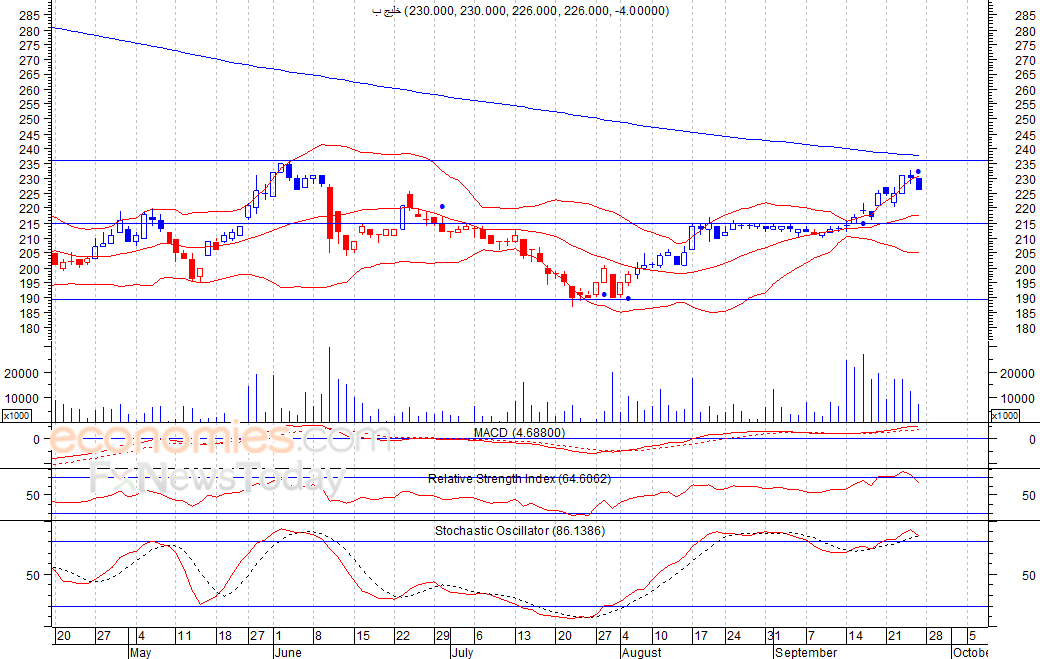This screenshot has width=1040, height=659.
Task: Click the "13" date label in July
Action: point(524,636)
